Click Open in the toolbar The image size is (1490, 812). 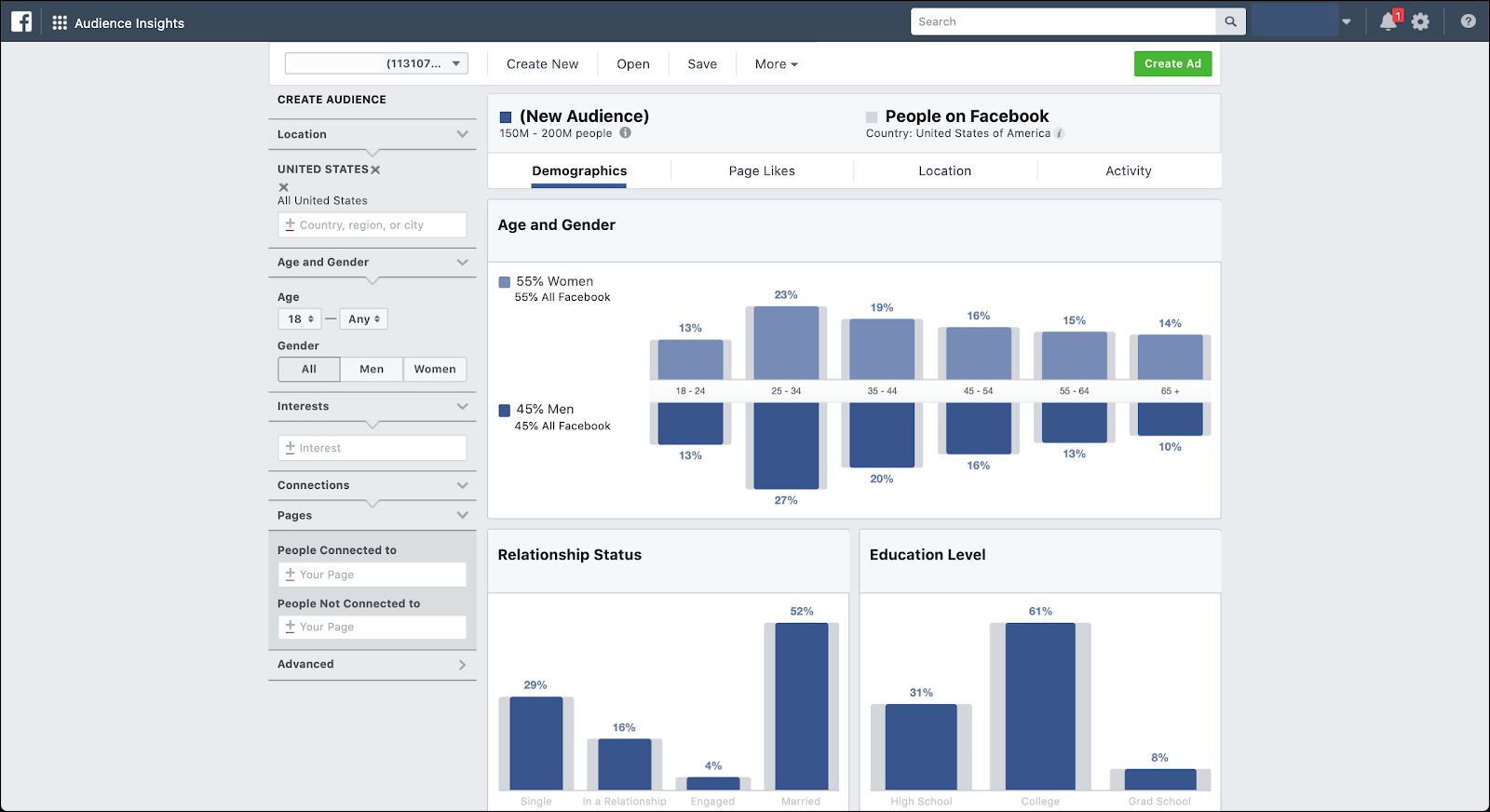coord(633,64)
